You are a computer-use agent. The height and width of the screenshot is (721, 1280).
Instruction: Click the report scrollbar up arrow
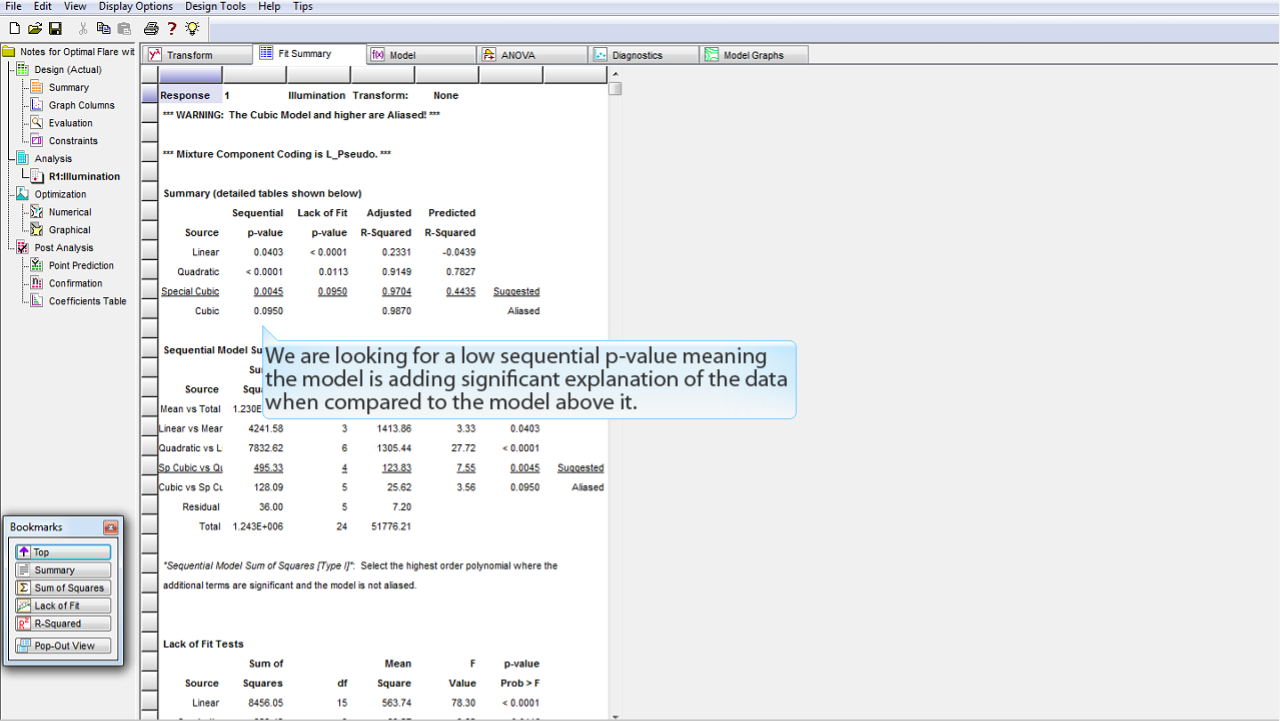(615, 72)
